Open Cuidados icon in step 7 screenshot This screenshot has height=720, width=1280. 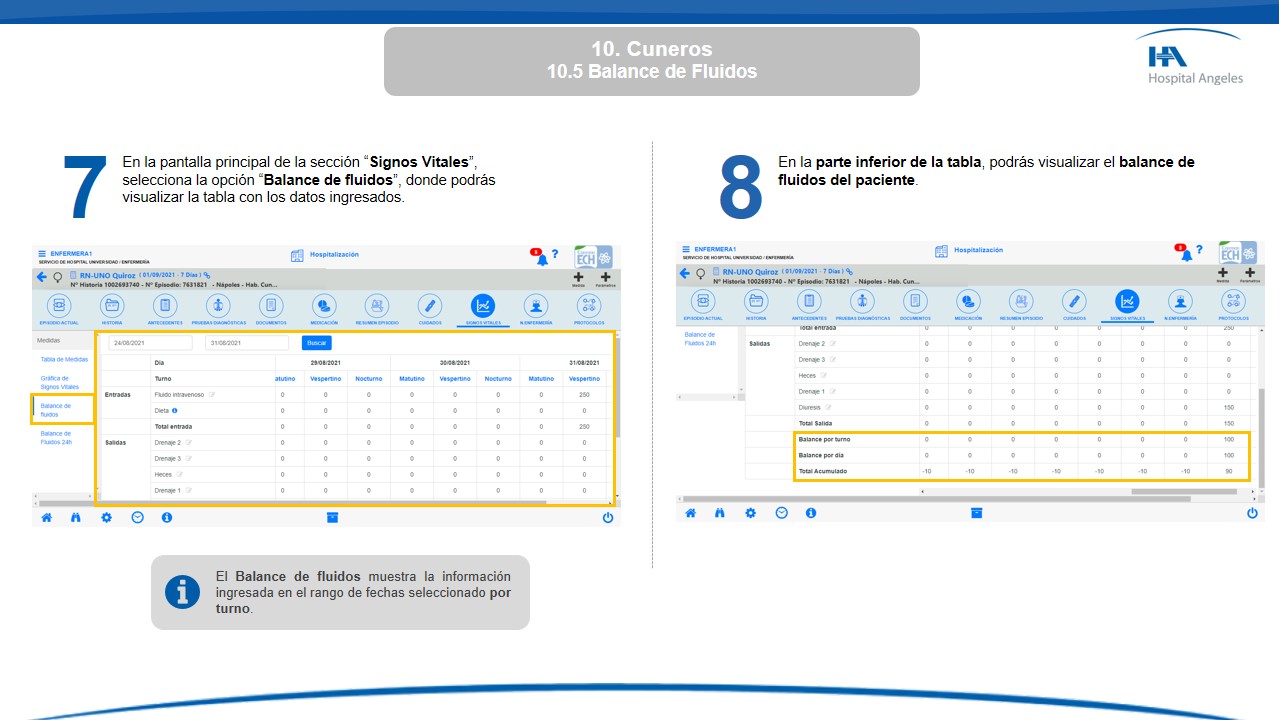430,306
